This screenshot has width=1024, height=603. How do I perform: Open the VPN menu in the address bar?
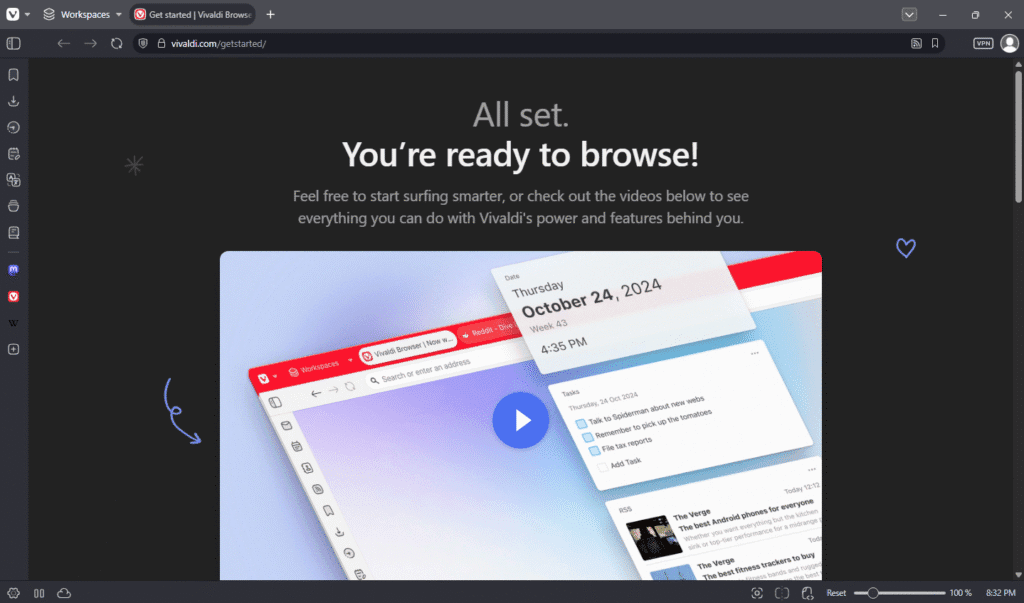pyautogui.click(x=981, y=43)
